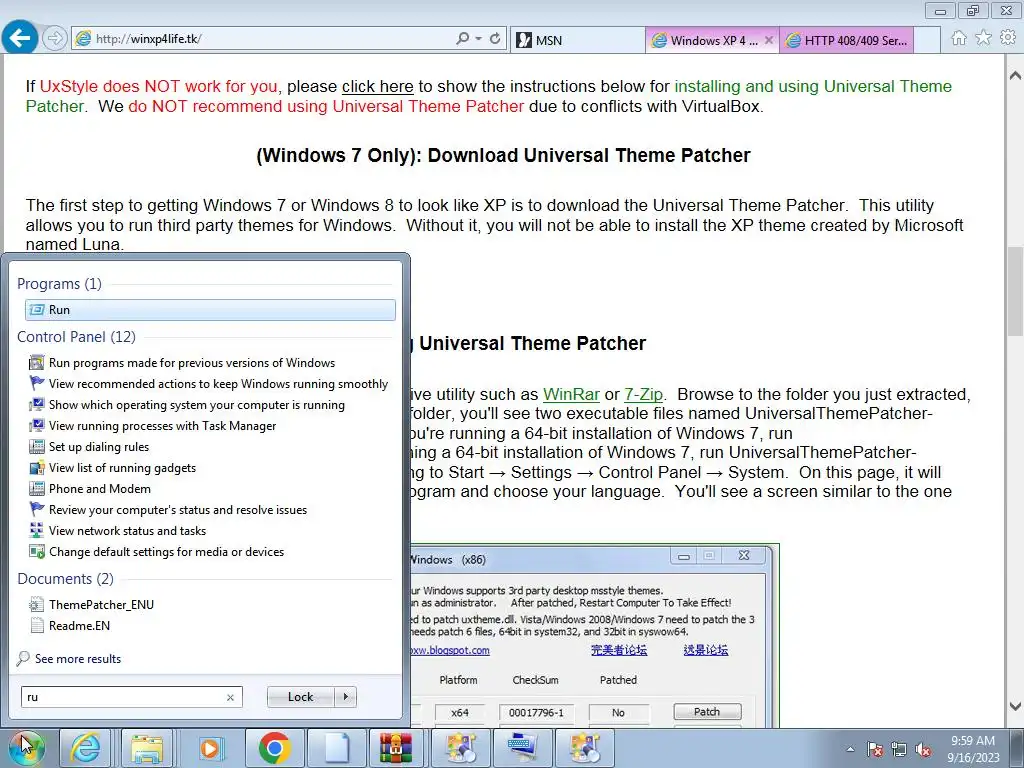Click the Documents (2) group heading
Screen dimensions: 1024x768
(65, 579)
